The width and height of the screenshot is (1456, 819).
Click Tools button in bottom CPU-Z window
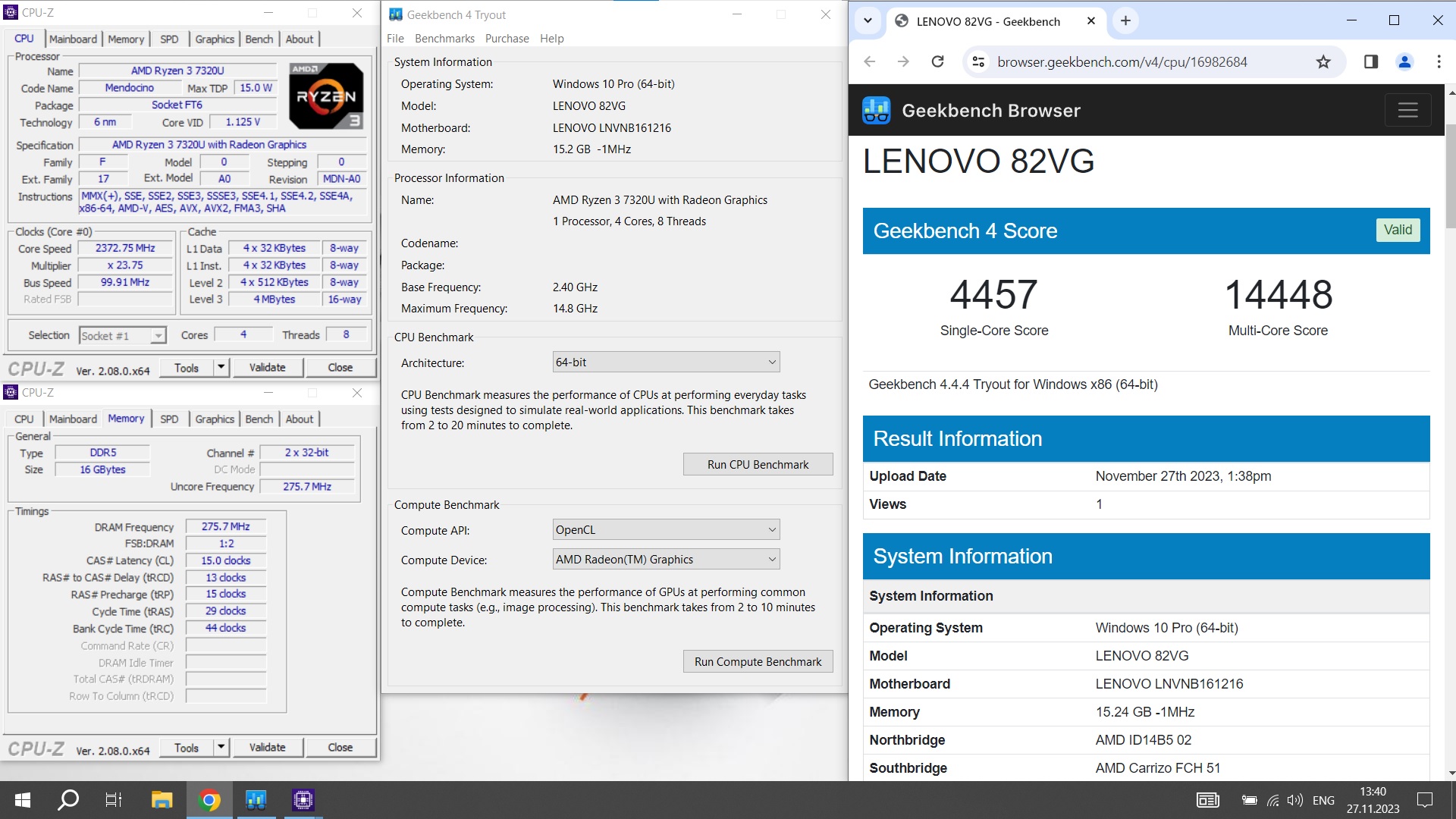tap(187, 748)
